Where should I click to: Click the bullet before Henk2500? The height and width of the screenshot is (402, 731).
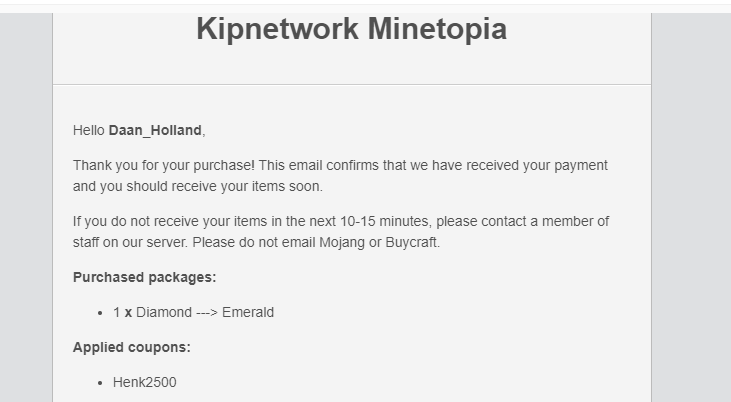click(102, 383)
